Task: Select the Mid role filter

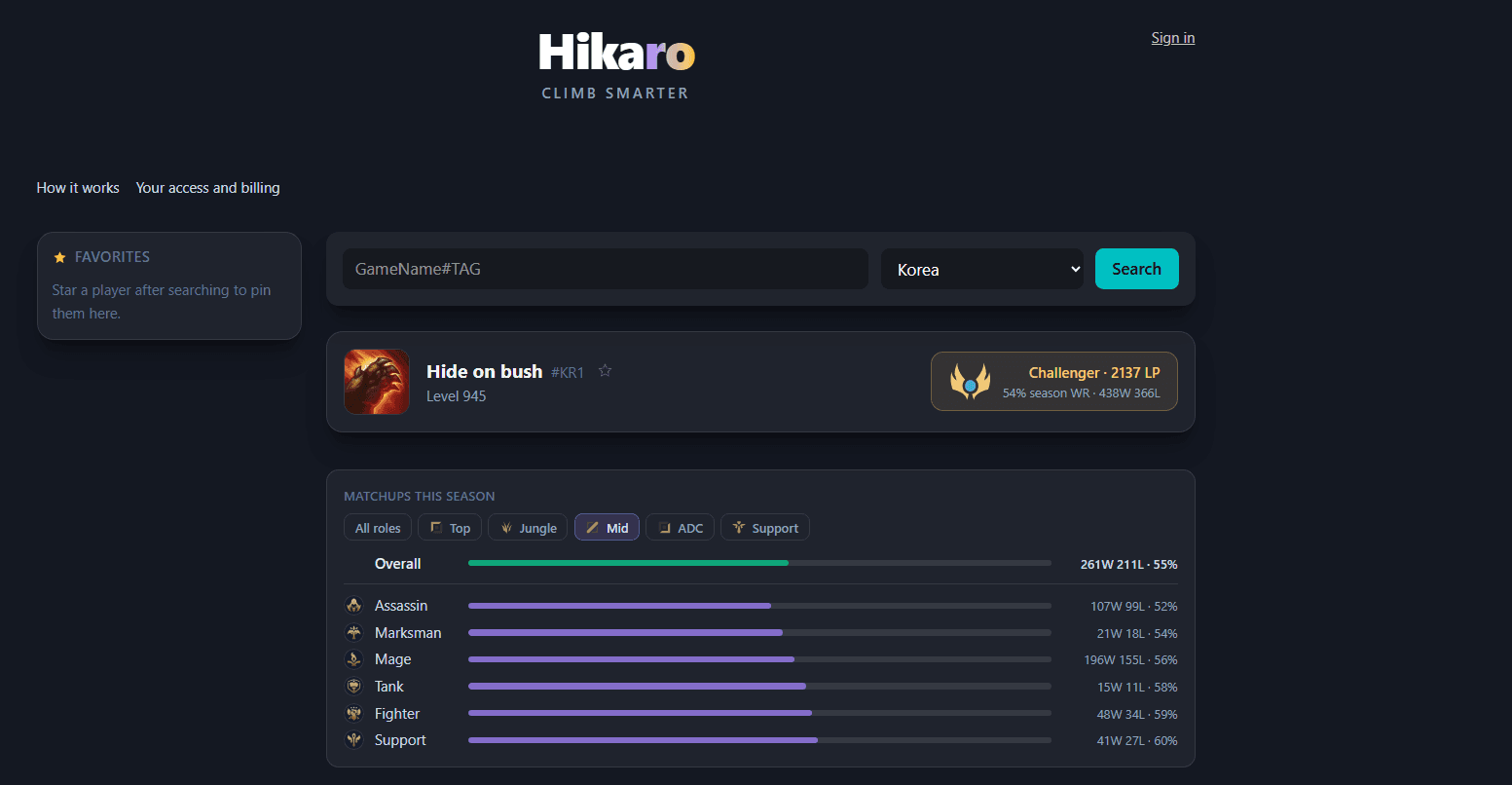Action: click(608, 528)
